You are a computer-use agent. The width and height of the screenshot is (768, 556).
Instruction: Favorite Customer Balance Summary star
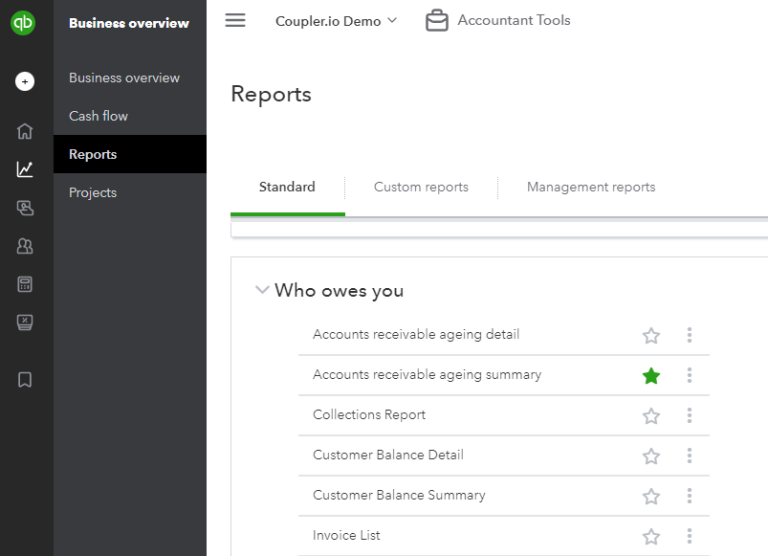click(x=651, y=496)
